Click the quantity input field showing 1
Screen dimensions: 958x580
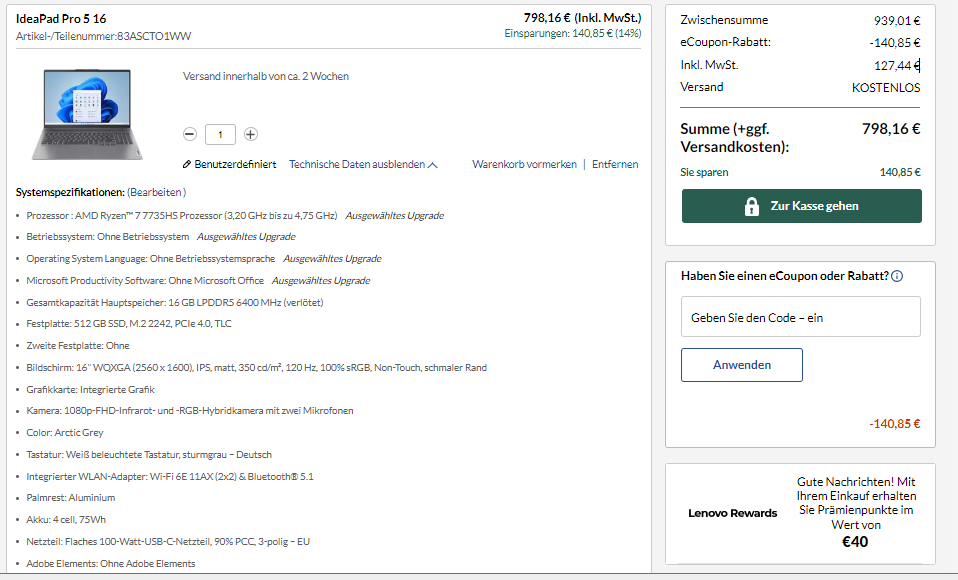pyautogui.click(x=220, y=134)
